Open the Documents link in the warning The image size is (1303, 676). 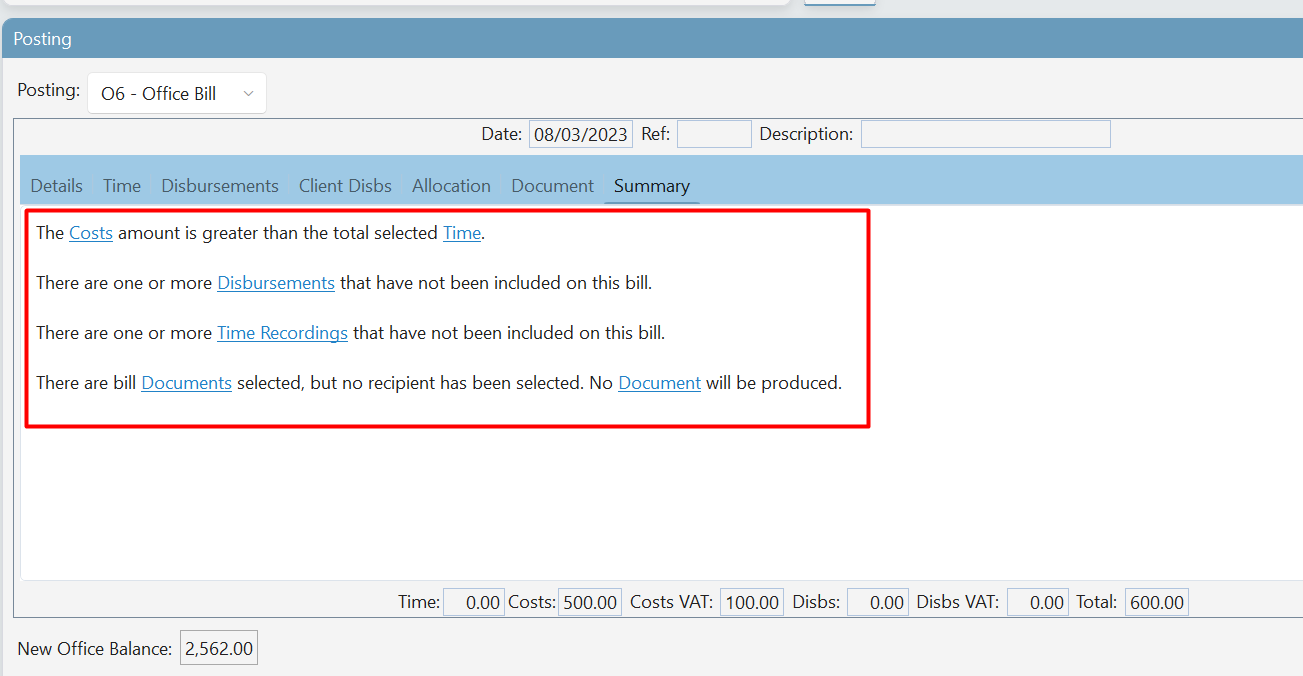coord(187,383)
